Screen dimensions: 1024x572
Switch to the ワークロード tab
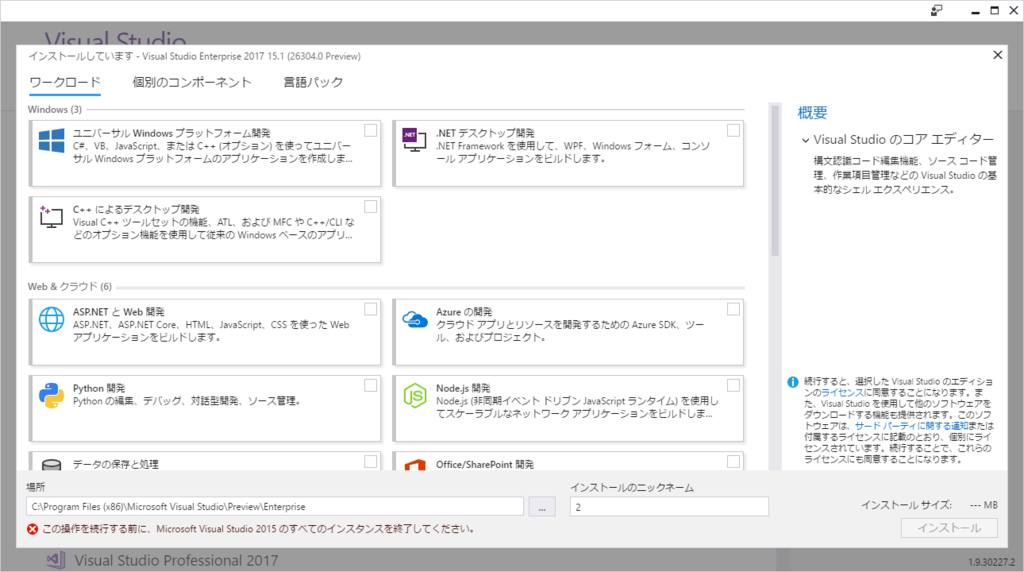point(65,82)
